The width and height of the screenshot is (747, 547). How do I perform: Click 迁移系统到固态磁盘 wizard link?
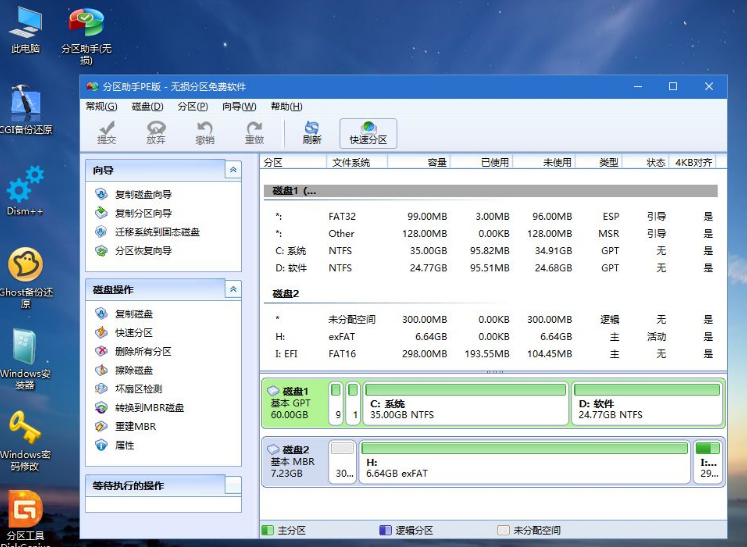tap(157, 232)
